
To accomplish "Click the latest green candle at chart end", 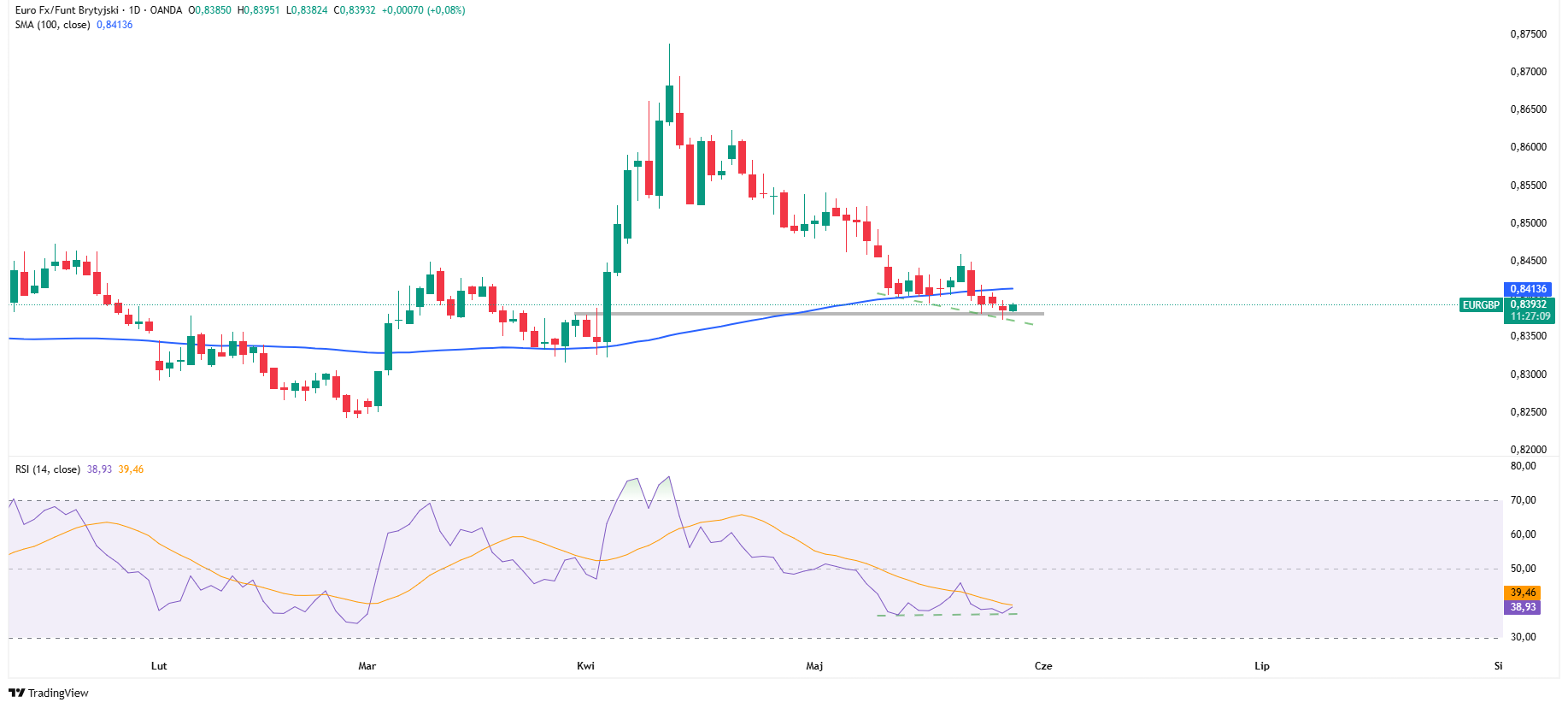I will pyautogui.click(x=1013, y=308).
